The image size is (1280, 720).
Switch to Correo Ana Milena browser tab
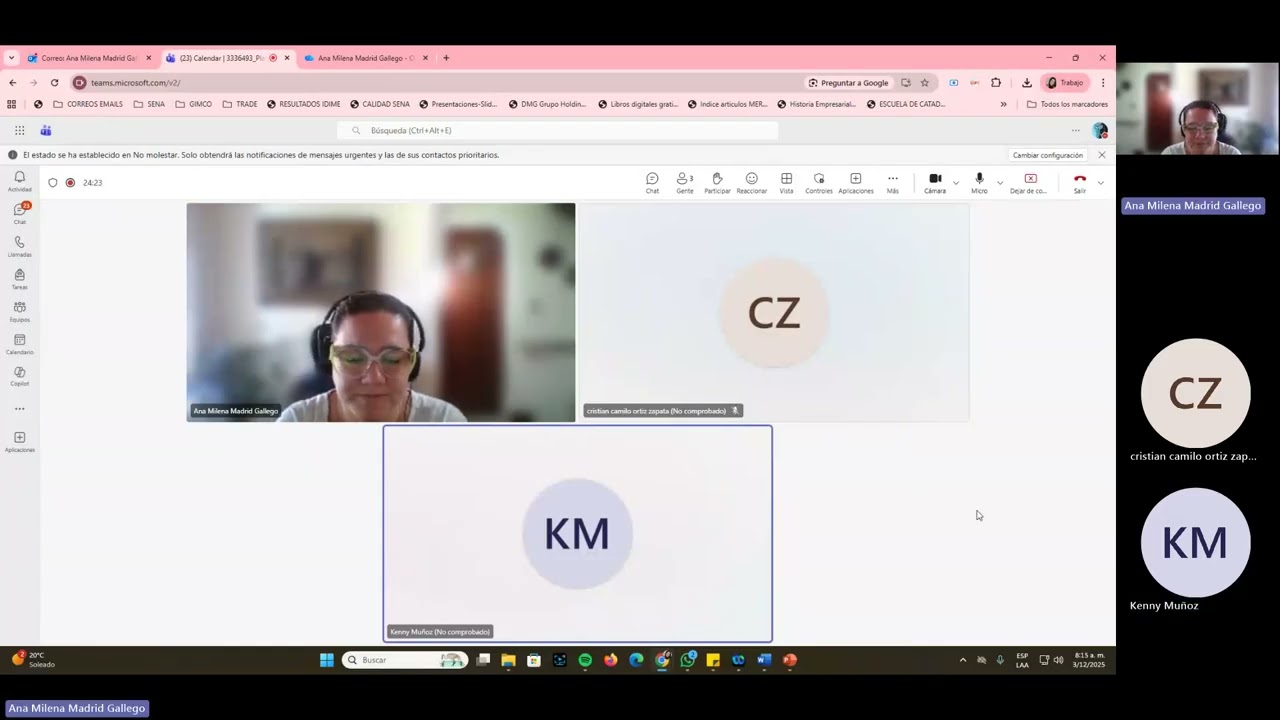click(88, 58)
